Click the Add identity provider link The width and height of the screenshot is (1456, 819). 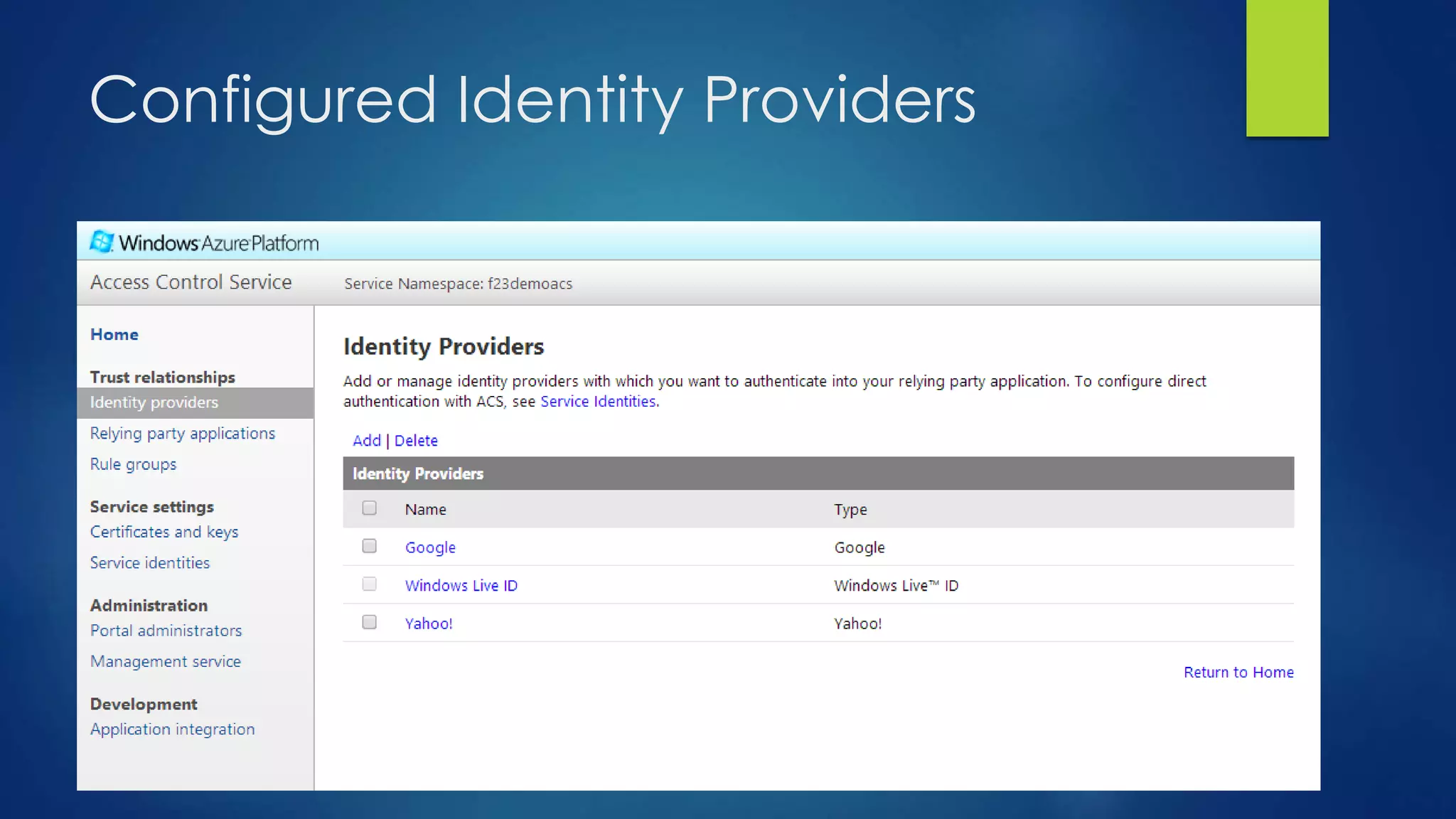pyautogui.click(x=366, y=440)
